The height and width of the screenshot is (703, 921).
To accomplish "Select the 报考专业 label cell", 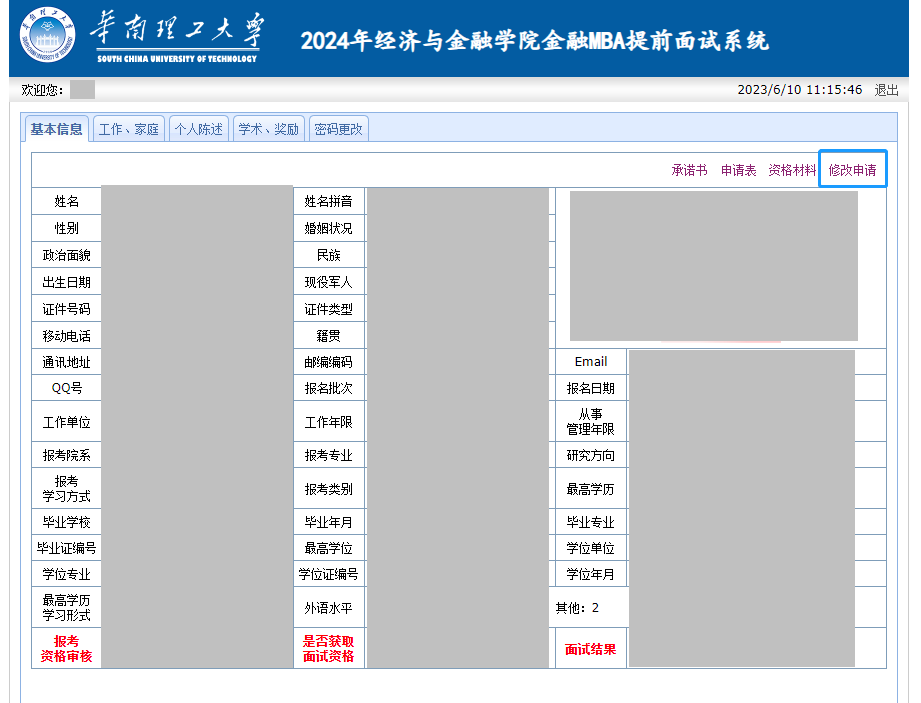I will point(328,455).
